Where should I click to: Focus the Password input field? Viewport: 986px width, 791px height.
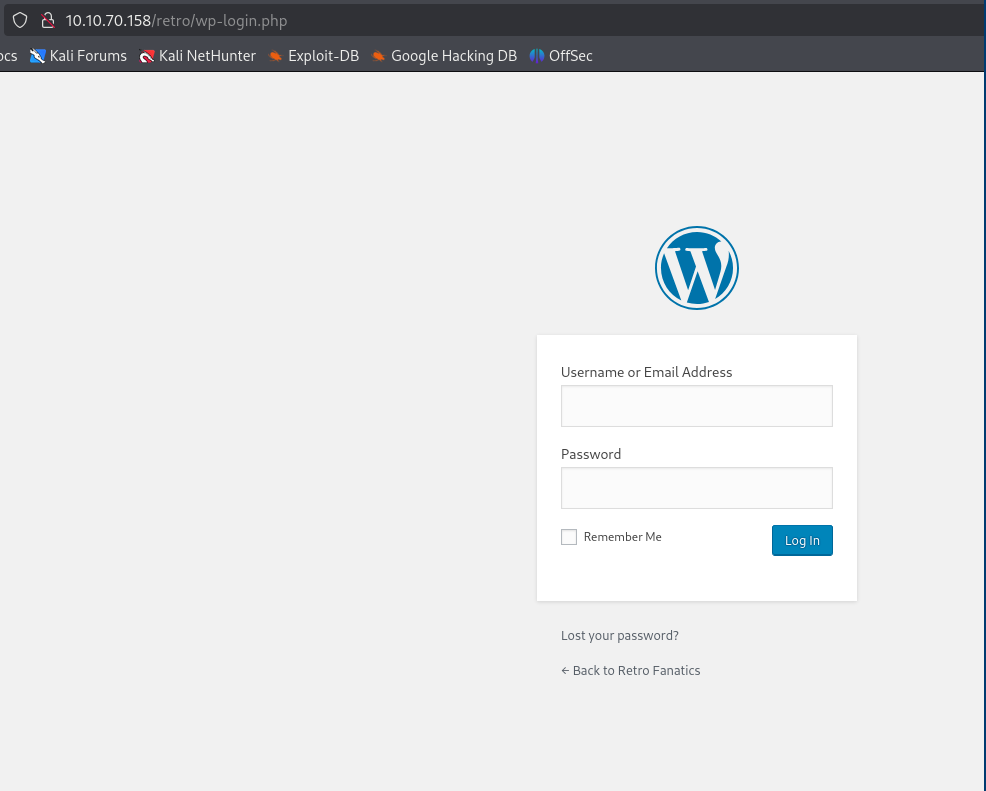[696, 488]
